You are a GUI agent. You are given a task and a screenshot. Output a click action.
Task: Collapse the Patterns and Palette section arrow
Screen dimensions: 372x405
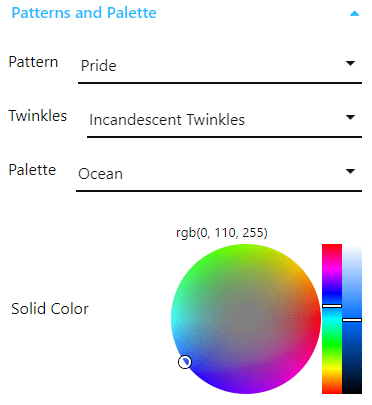coord(354,14)
